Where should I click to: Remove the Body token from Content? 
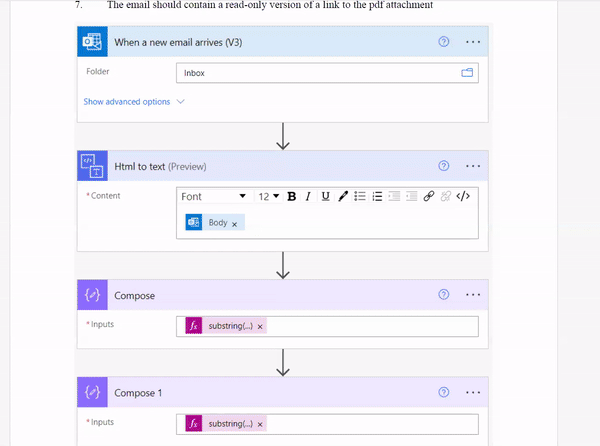tap(234, 224)
